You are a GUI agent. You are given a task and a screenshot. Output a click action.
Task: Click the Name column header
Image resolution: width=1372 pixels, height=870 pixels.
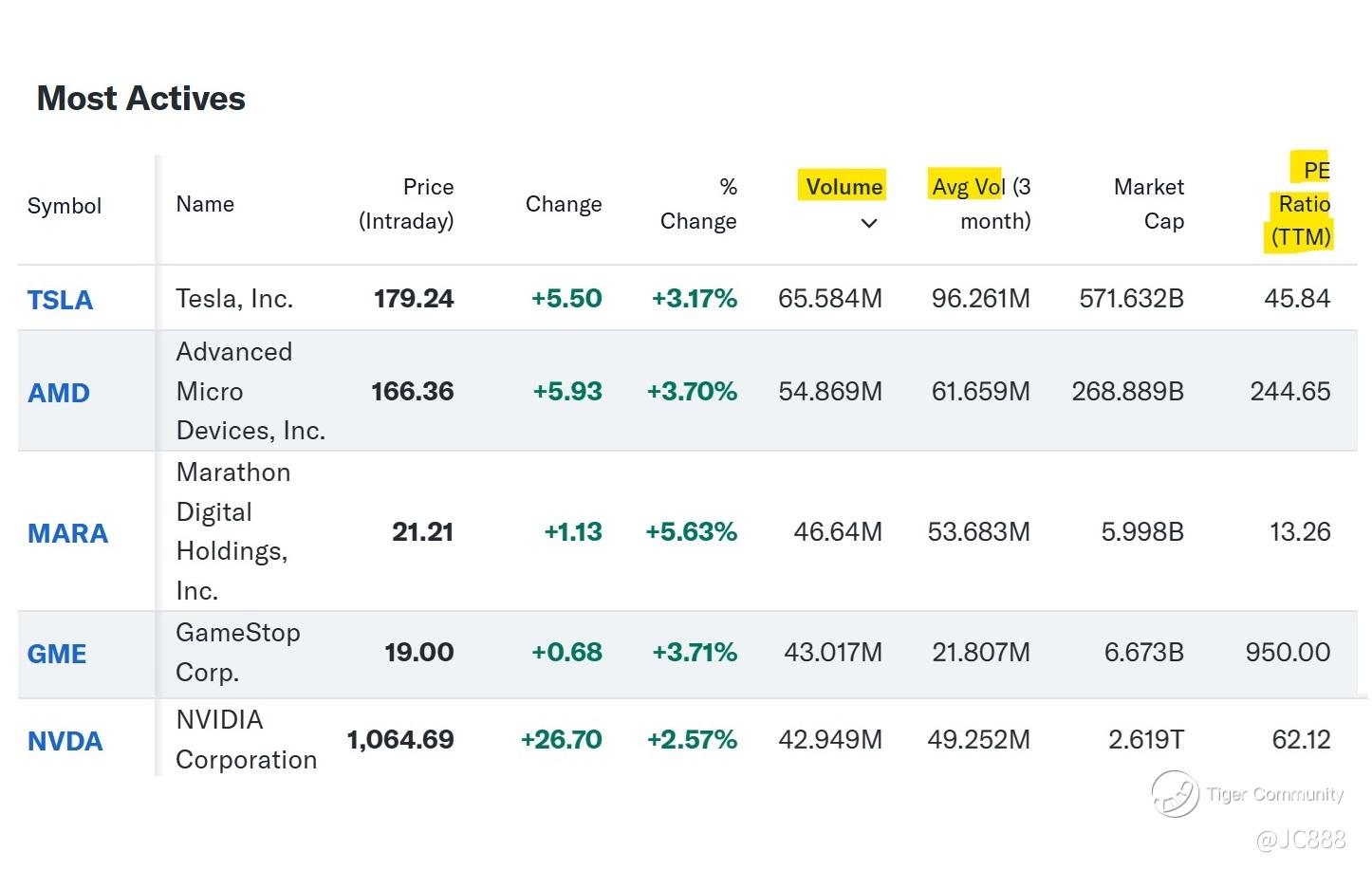[x=205, y=204]
